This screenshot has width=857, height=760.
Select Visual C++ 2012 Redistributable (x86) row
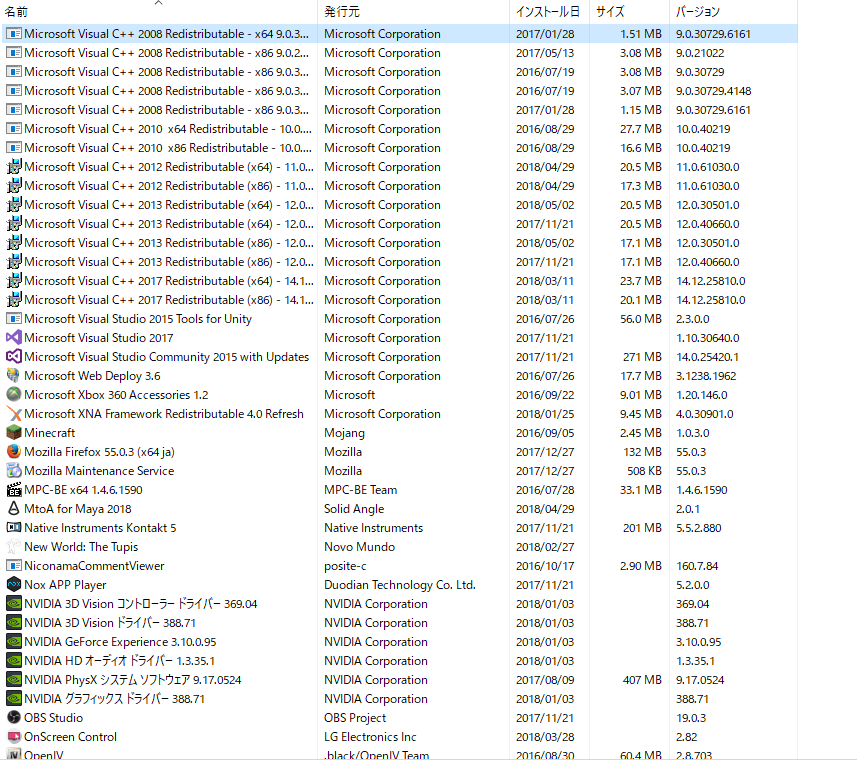tap(400, 186)
